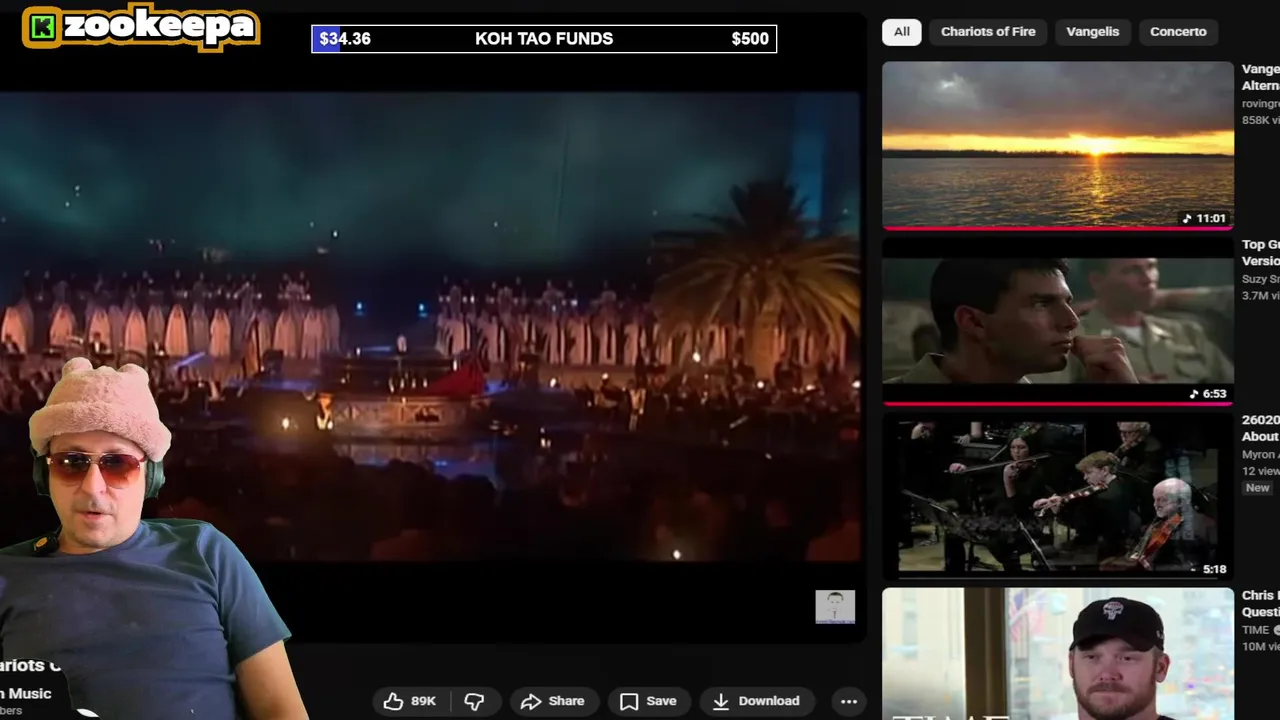This screenshot has width=1280, height=720.
Task: Click the New badge on the orchestra video
Action: point(1257,488)
